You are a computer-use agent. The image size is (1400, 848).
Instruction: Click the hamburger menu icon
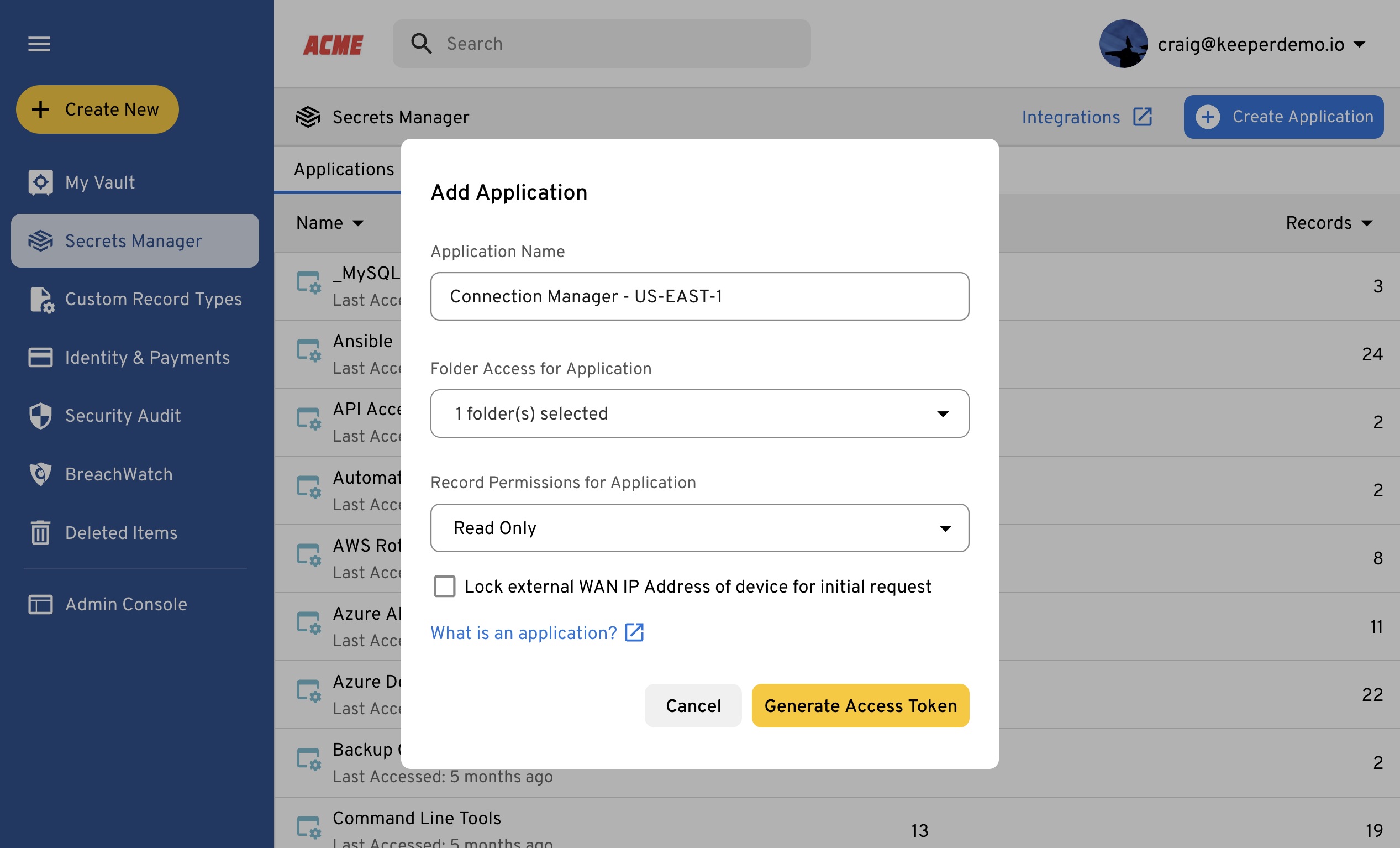pos(39,44)
